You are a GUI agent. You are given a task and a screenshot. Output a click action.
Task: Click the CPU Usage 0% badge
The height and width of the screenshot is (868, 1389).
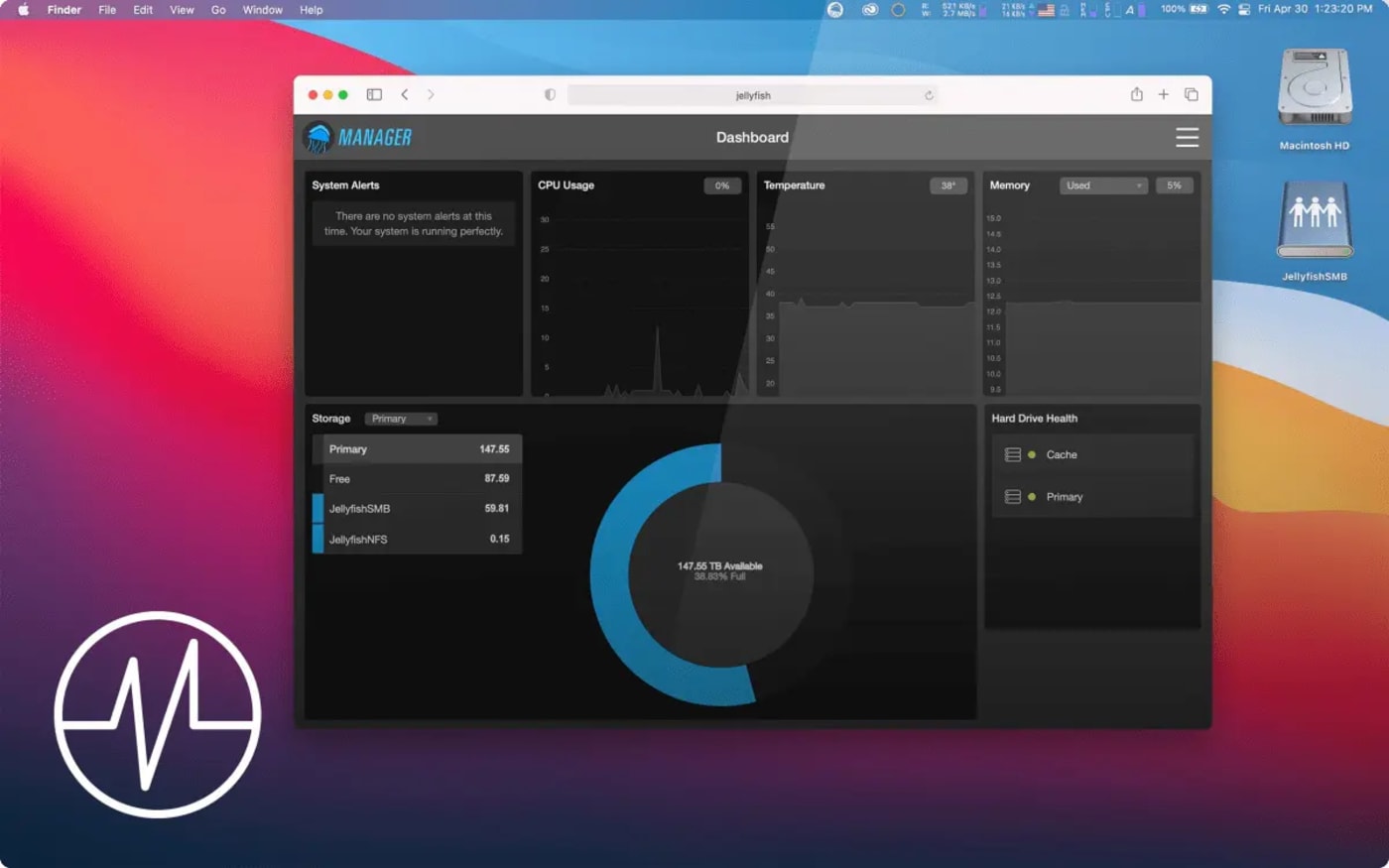[722, 186]
